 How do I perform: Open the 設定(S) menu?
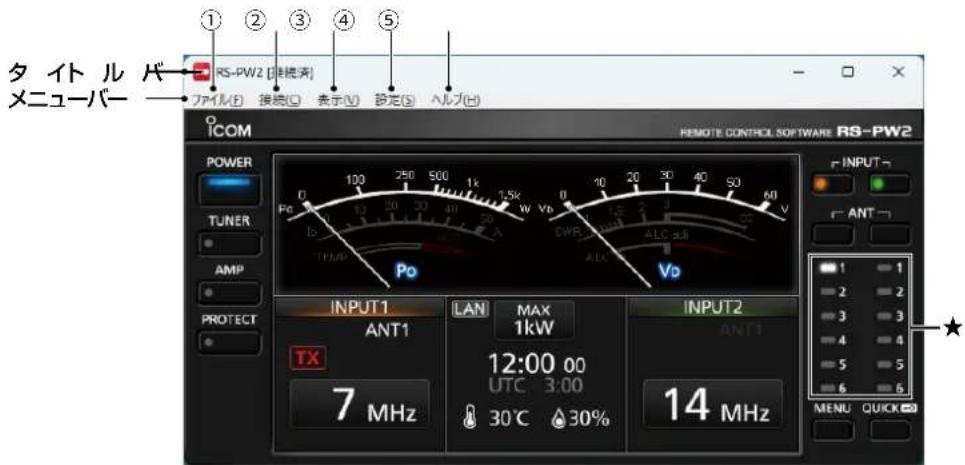[x=394, y=101]
